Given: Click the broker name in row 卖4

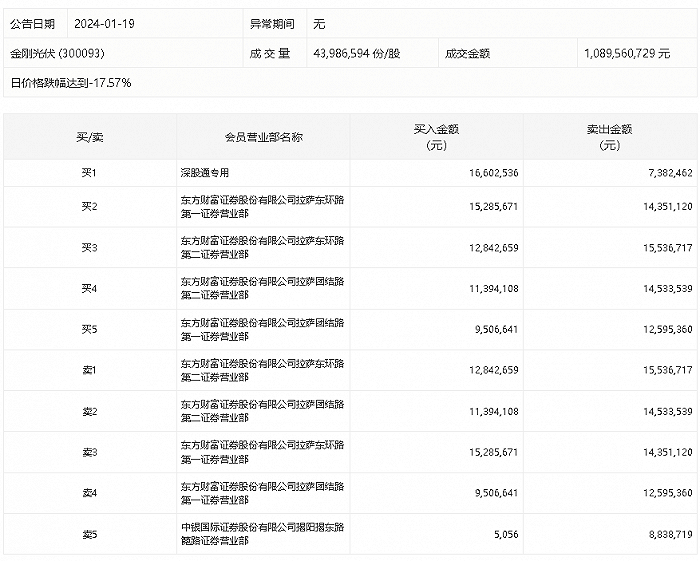Looking at the screenshot, I should click(x=262, y=493).
